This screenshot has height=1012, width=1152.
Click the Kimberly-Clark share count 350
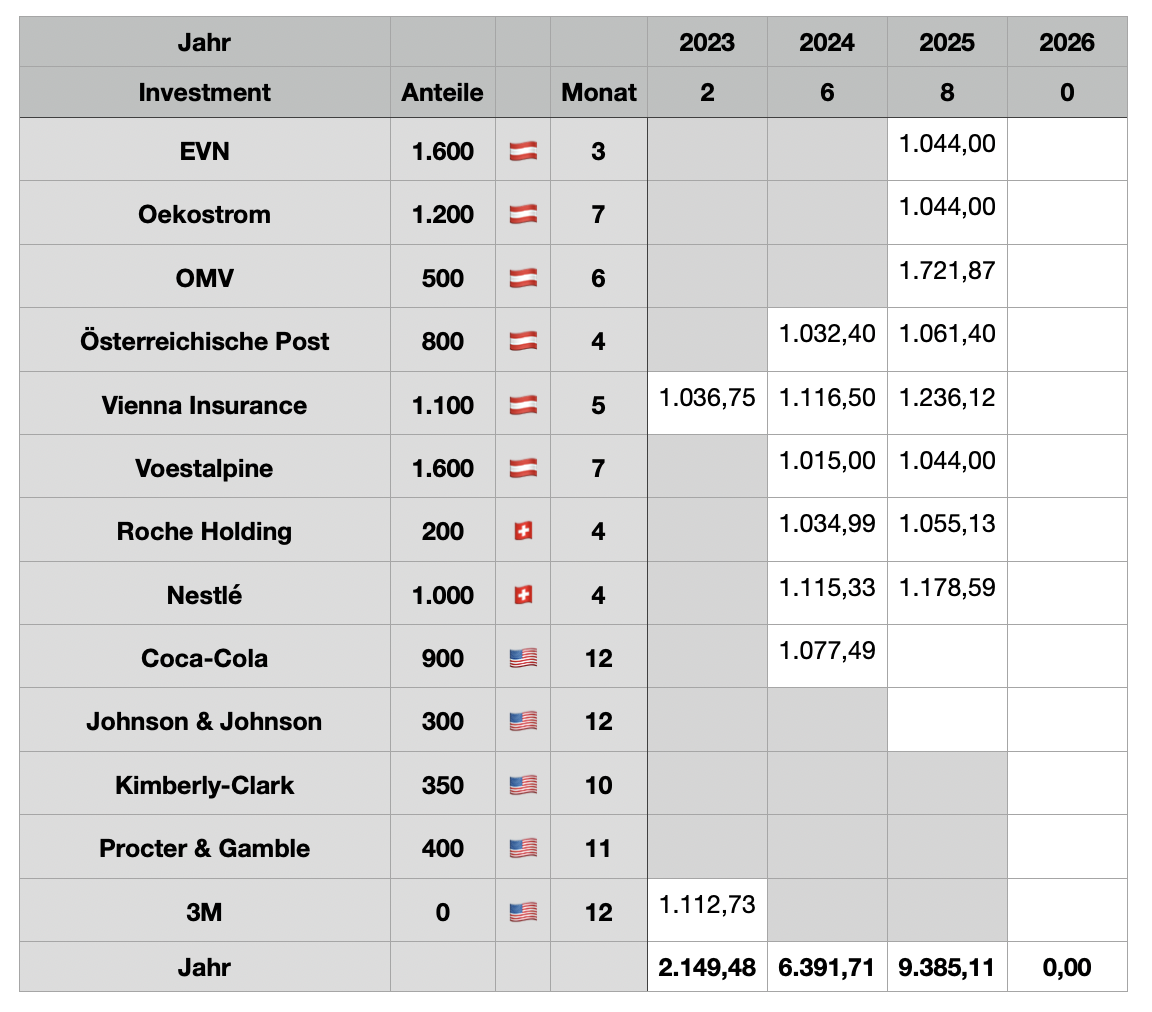442,785
